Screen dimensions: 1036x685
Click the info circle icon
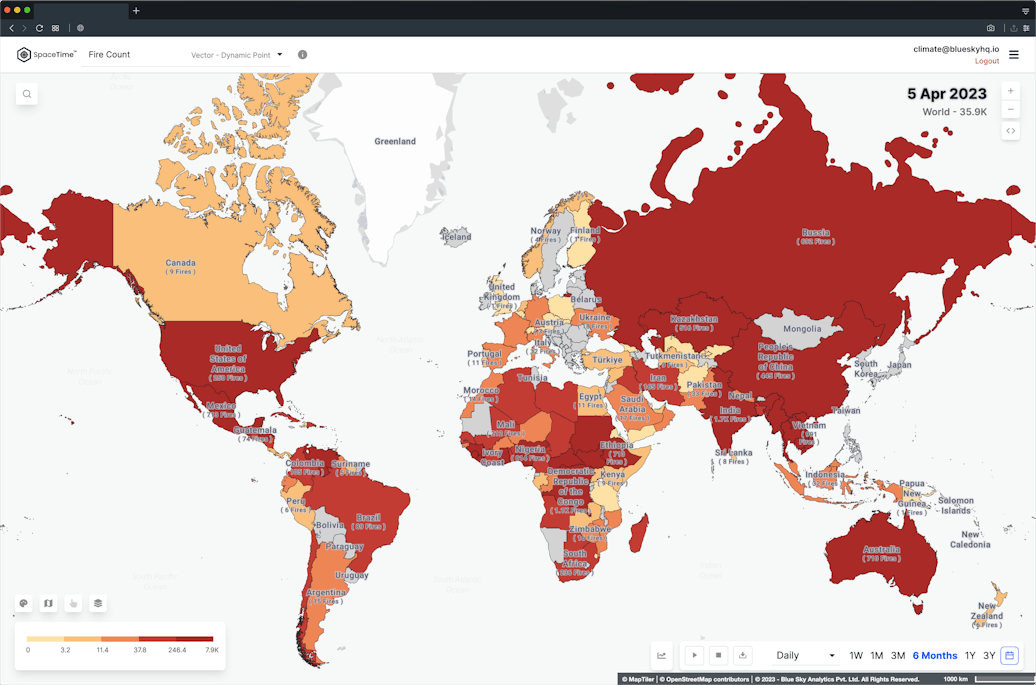tap(303, 55)
